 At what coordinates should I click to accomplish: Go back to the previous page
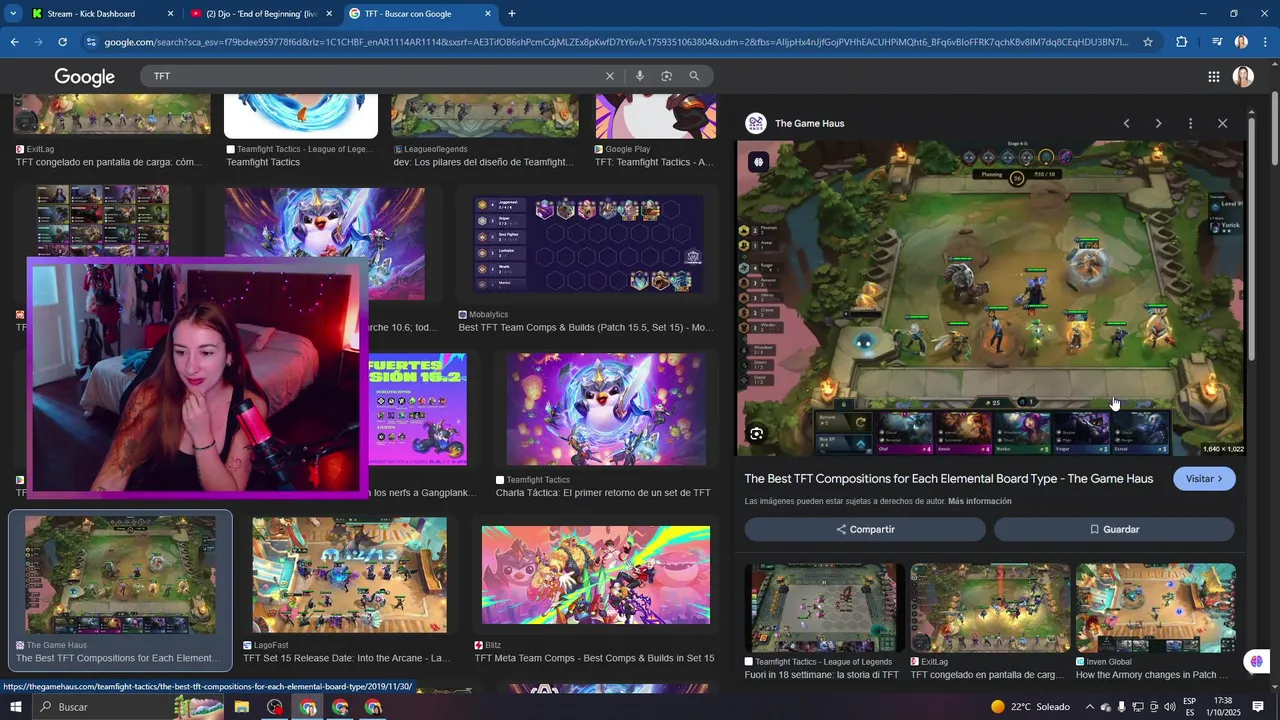click(x=14, y=42)
